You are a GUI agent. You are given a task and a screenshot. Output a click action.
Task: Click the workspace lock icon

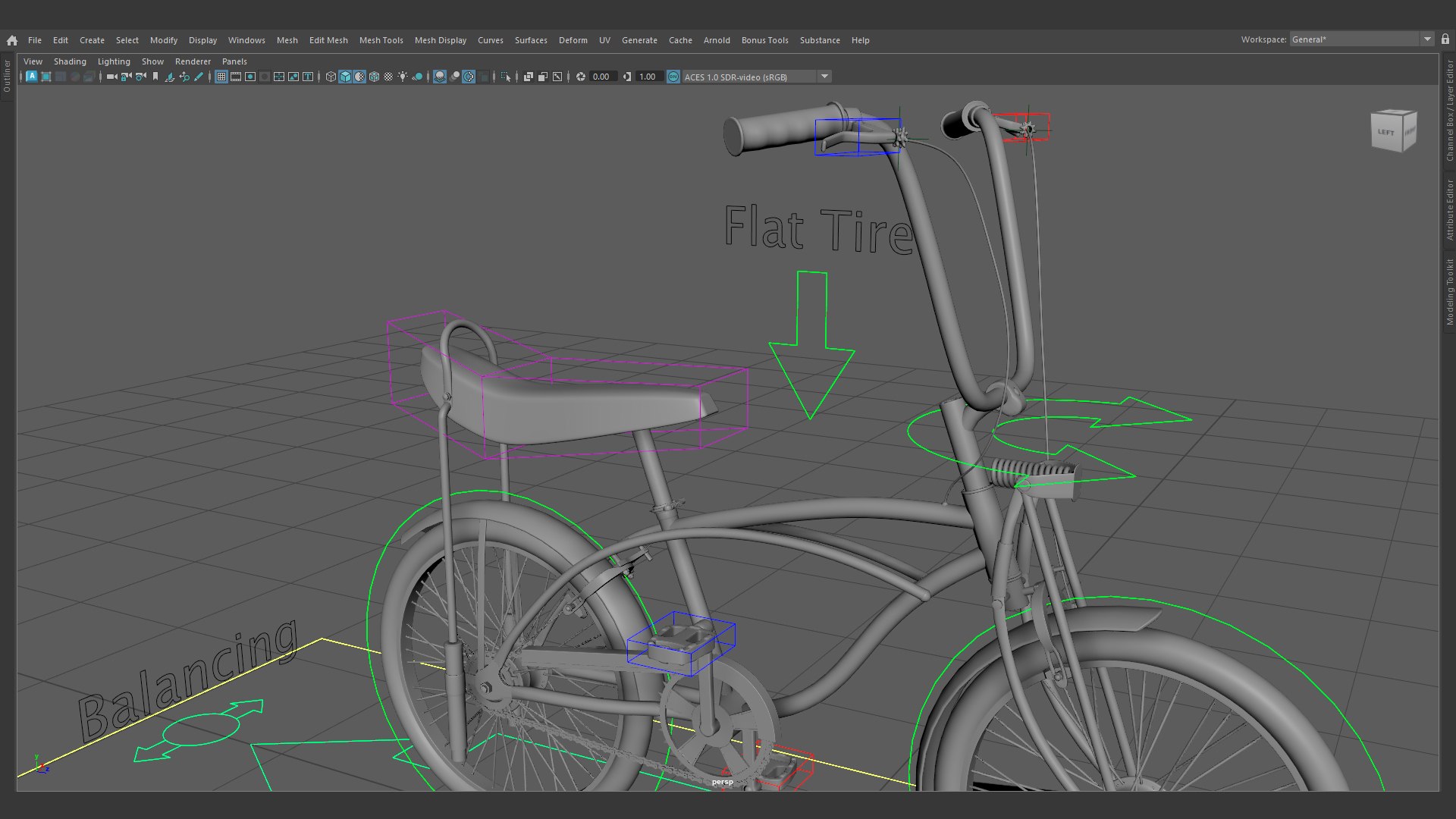[1445, 39]
